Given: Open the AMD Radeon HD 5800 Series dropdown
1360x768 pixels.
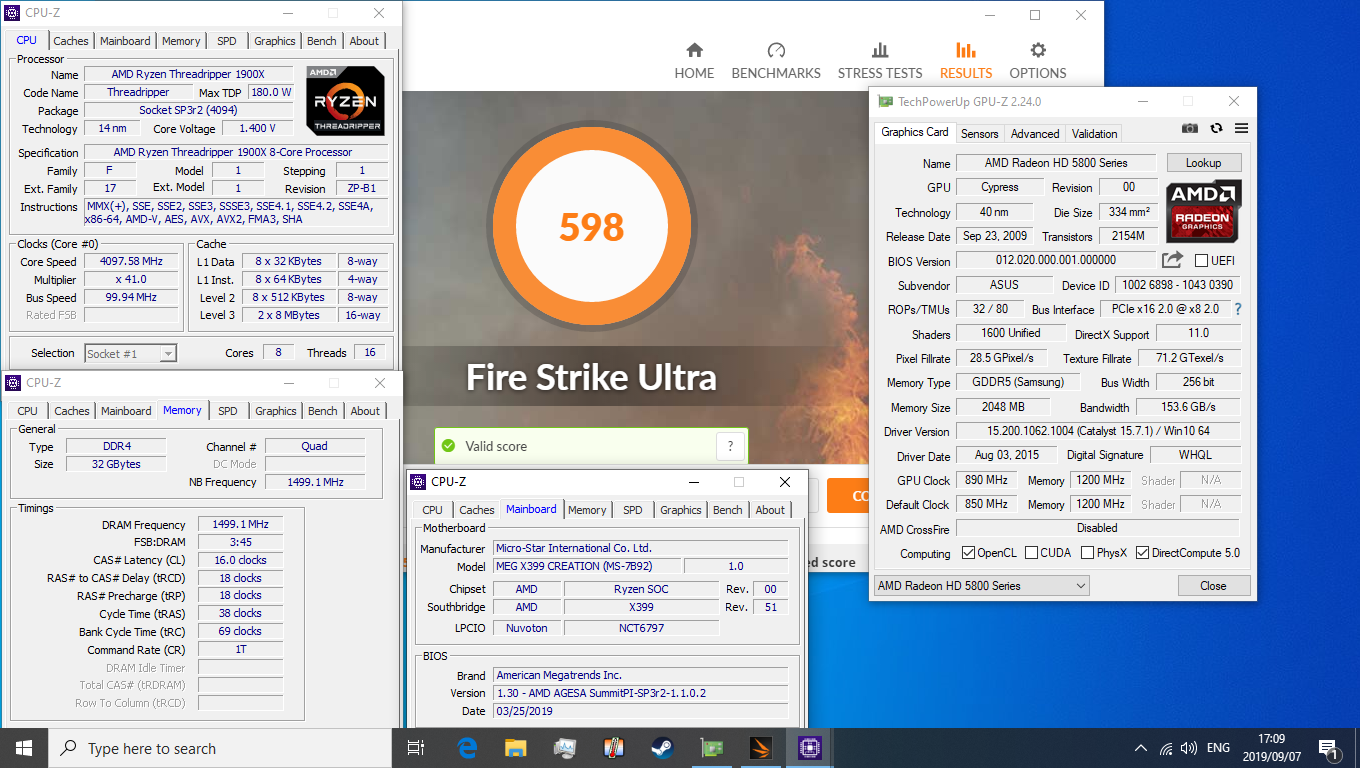Looking at the screenshot, I should (x=982, y=585).
